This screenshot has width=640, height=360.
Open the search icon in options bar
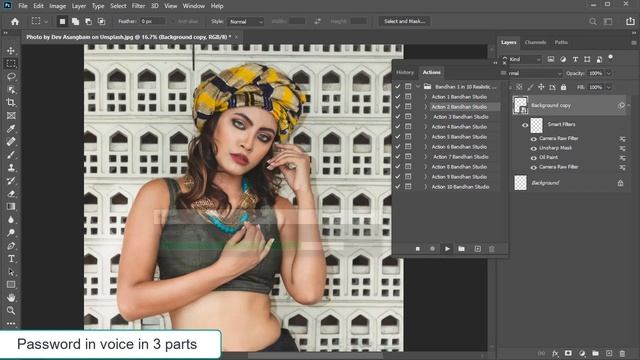pyautogui.click(x=593, y=21)
